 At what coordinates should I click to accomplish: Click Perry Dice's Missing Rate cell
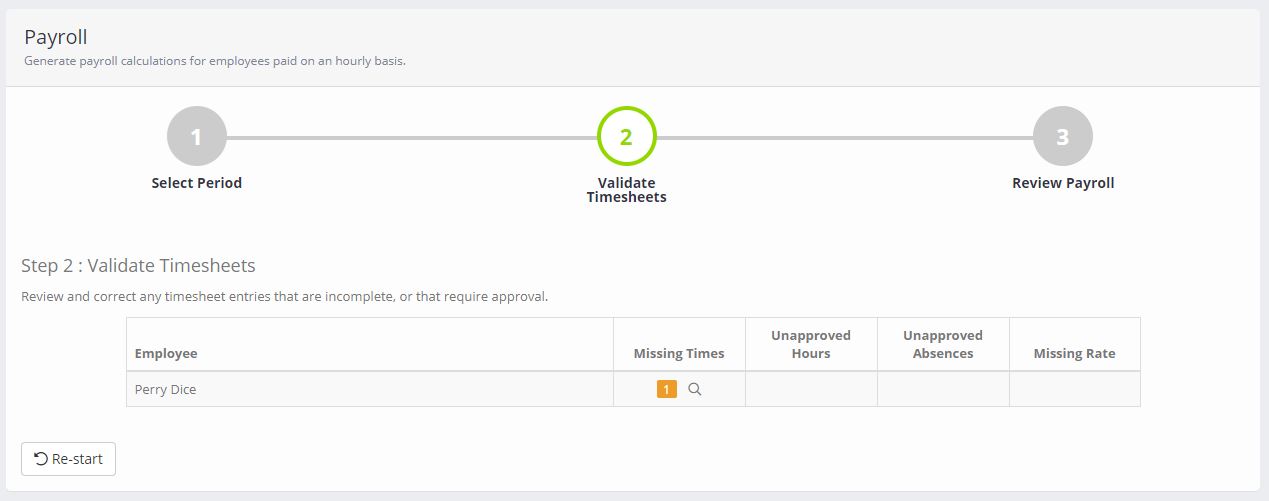click(x=1075, y=390)
